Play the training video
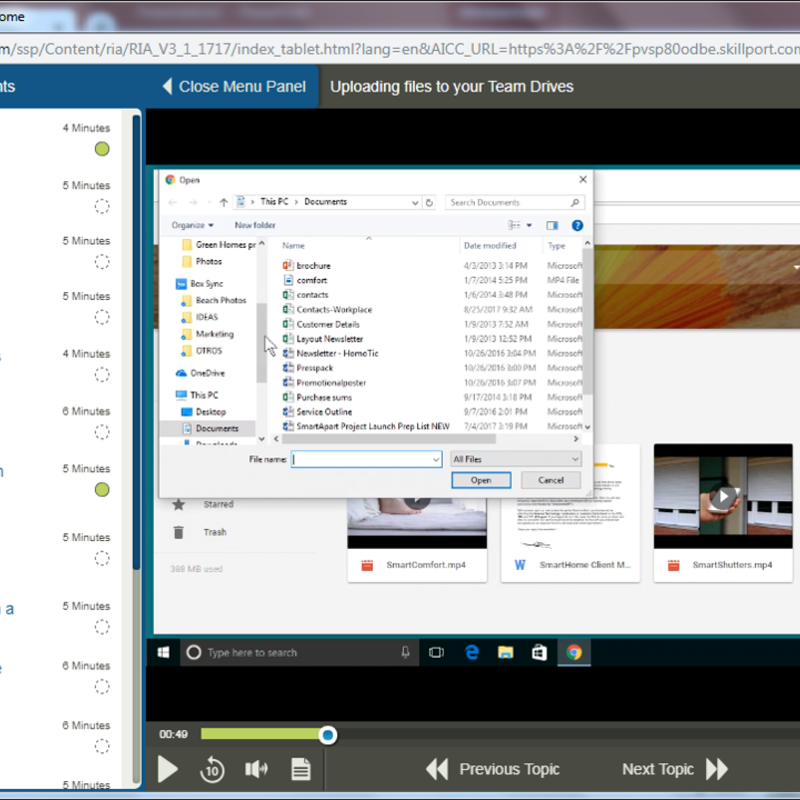 pos(167,769)
